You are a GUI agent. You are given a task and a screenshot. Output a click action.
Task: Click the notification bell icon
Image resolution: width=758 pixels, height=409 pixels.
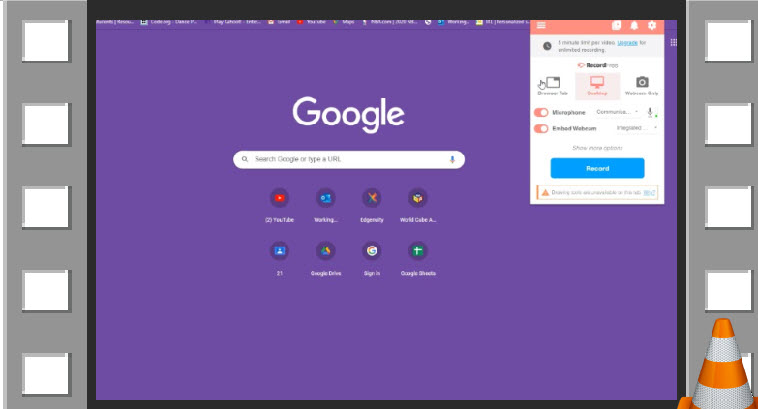pyautogui.click(x=634, y=25)
